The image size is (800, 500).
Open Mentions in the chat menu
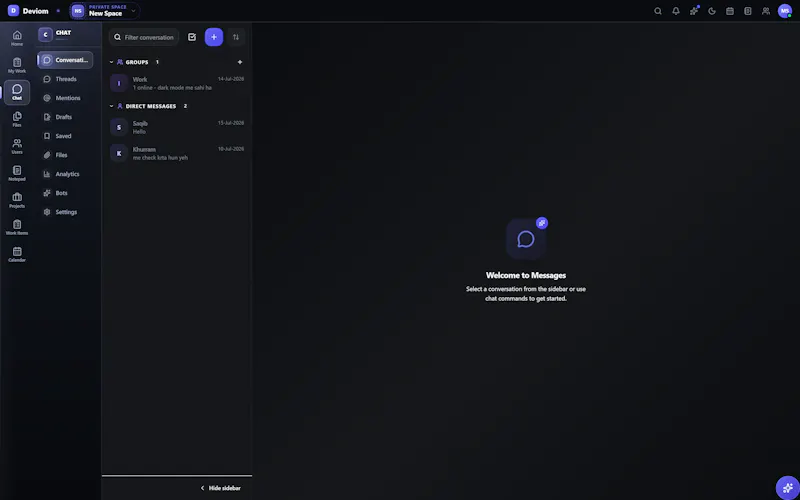pyautogui.click(x=65, y=98)
